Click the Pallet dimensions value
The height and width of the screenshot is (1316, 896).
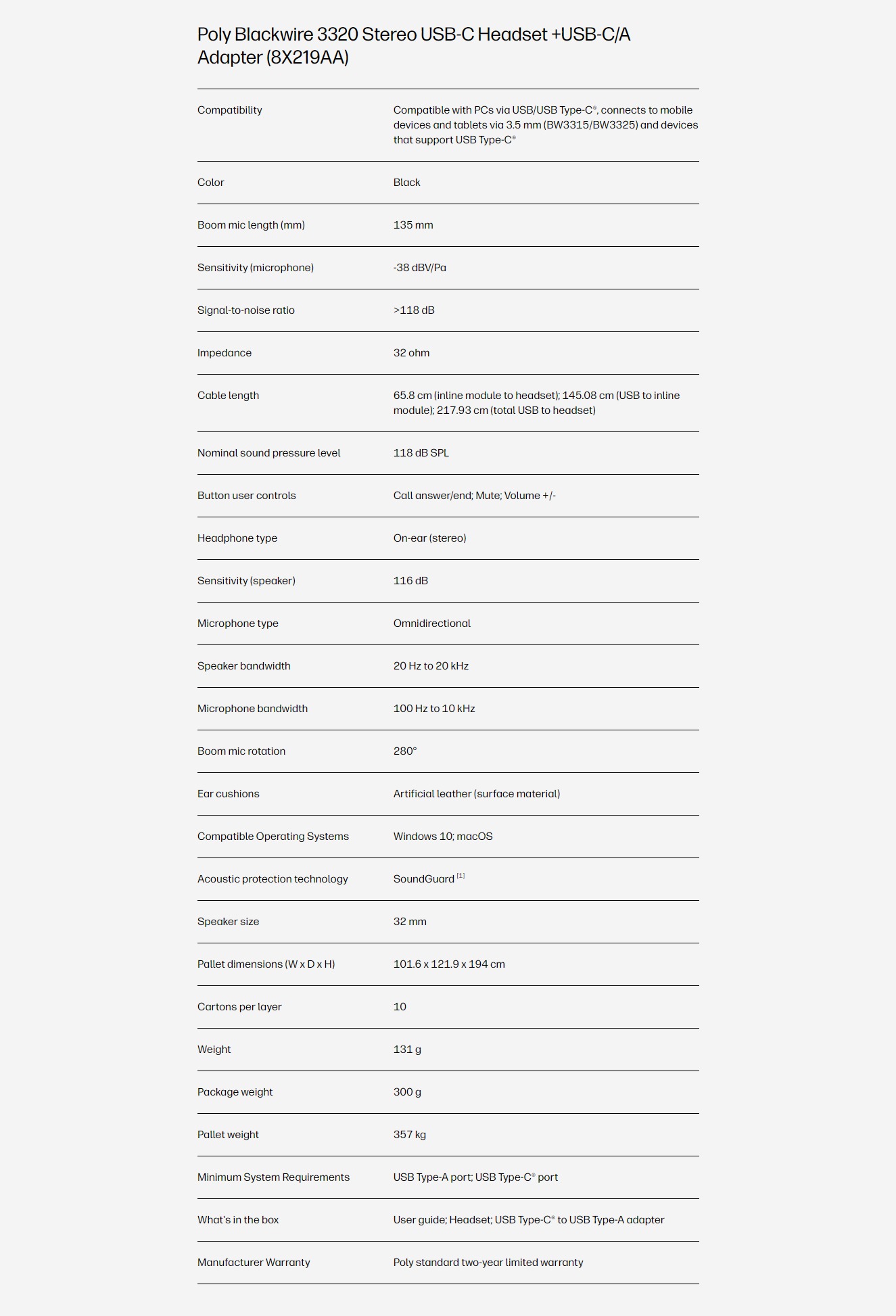pyautogui.click(x=449, y=964)
